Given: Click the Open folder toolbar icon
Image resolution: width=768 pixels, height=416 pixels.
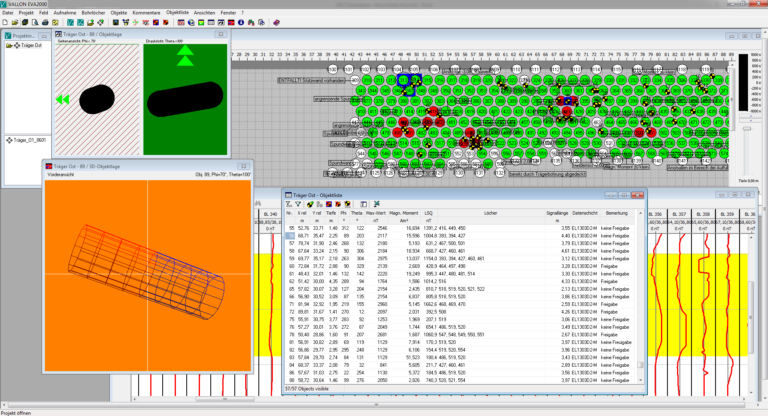Looking at the screenshot, I should click(x=16, y=20).
